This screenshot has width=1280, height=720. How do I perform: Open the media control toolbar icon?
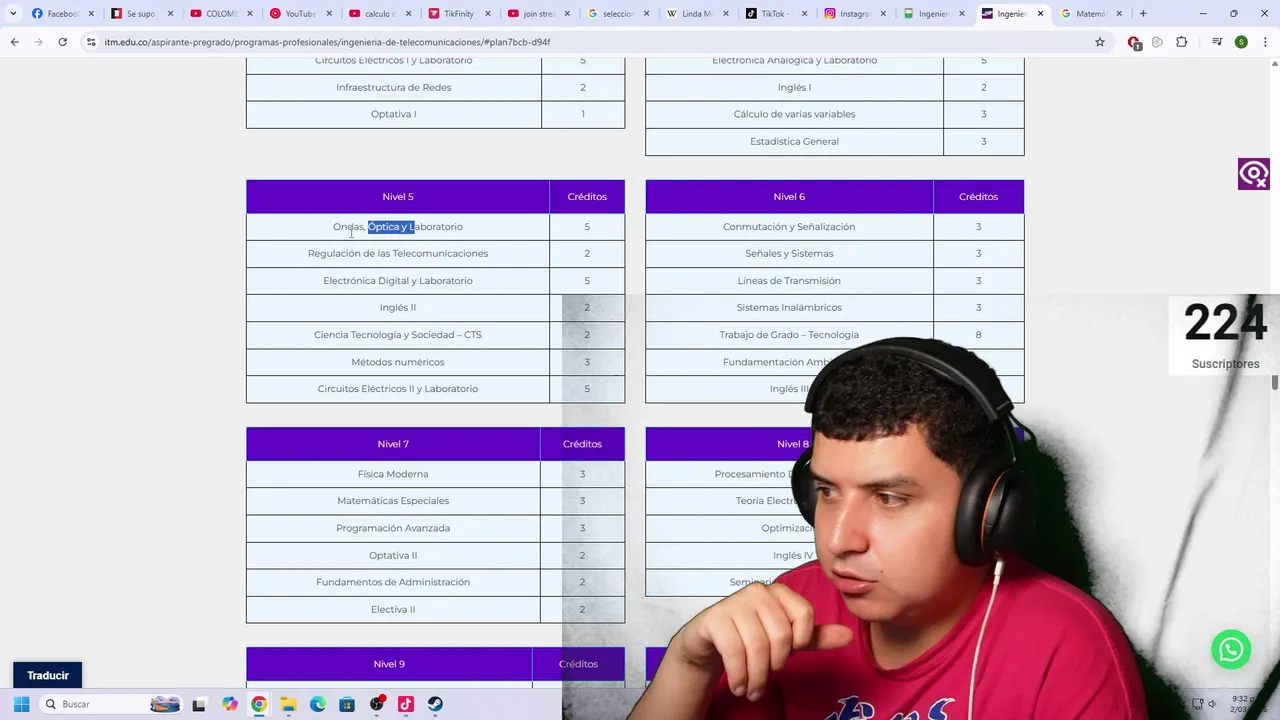click(1217, 42)
